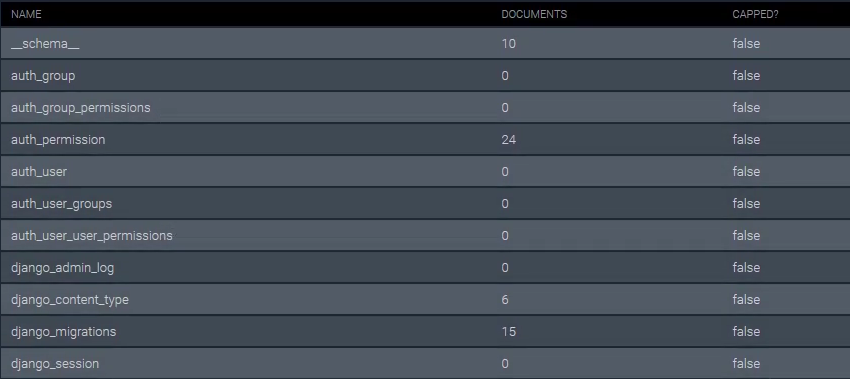Viewport: 850px width, 379px height.
Task: Select capped value false for __schema__
Action: [x=746, y=44]
